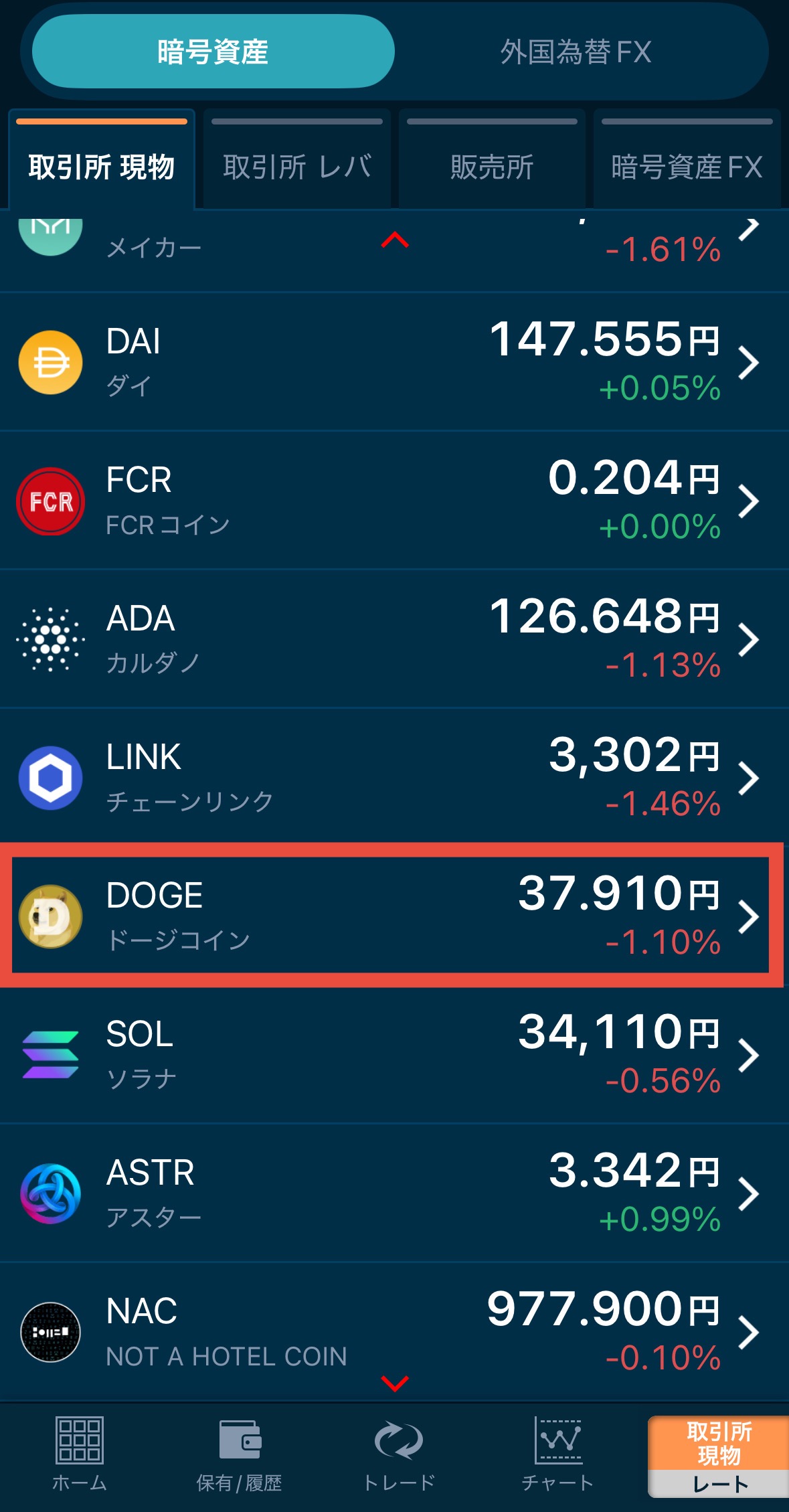
Task: Switch to 外国為替FX toggle
Action: [576, 52]
